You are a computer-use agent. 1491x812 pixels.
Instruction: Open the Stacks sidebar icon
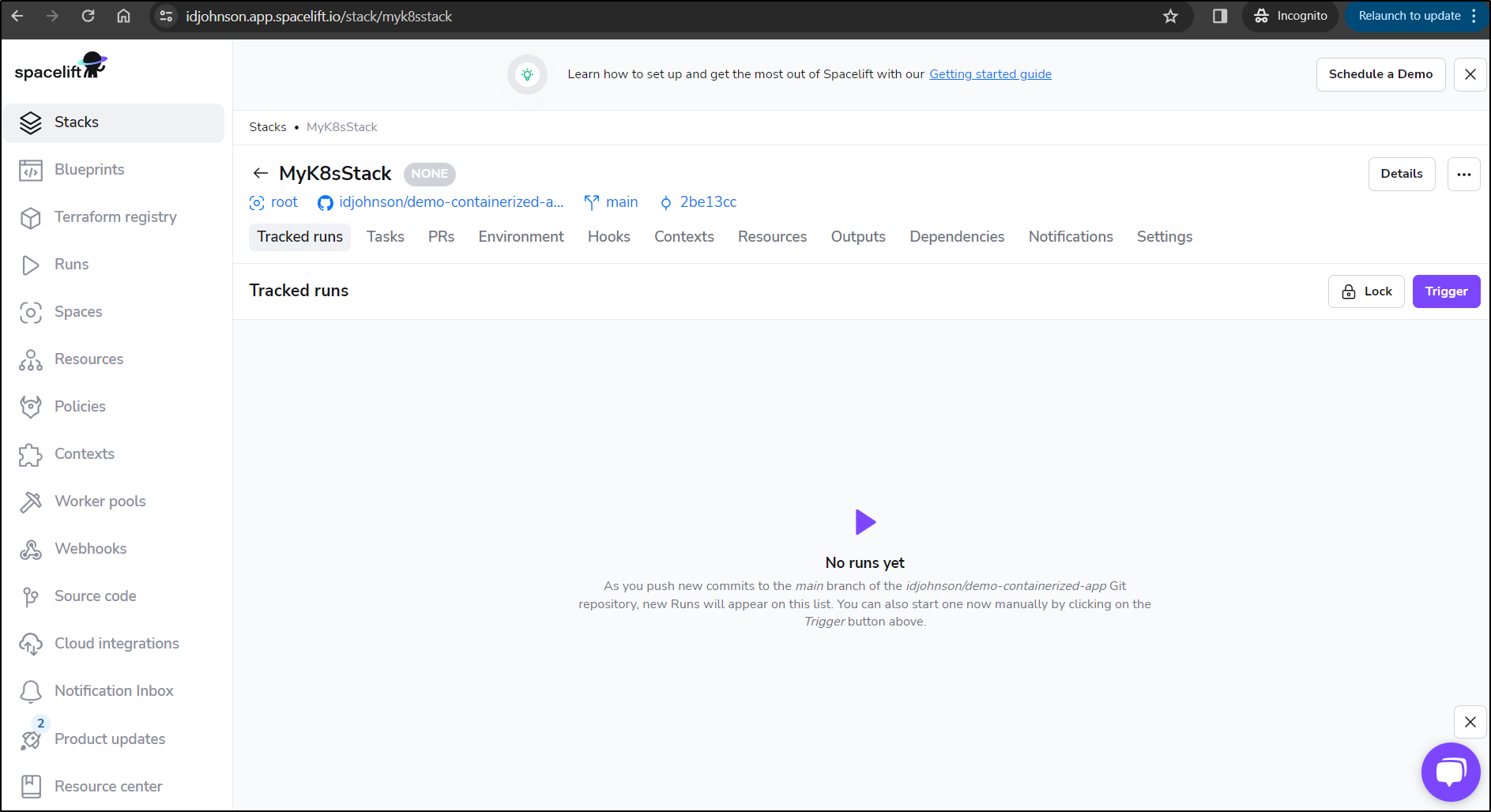[x=31, y=122]
